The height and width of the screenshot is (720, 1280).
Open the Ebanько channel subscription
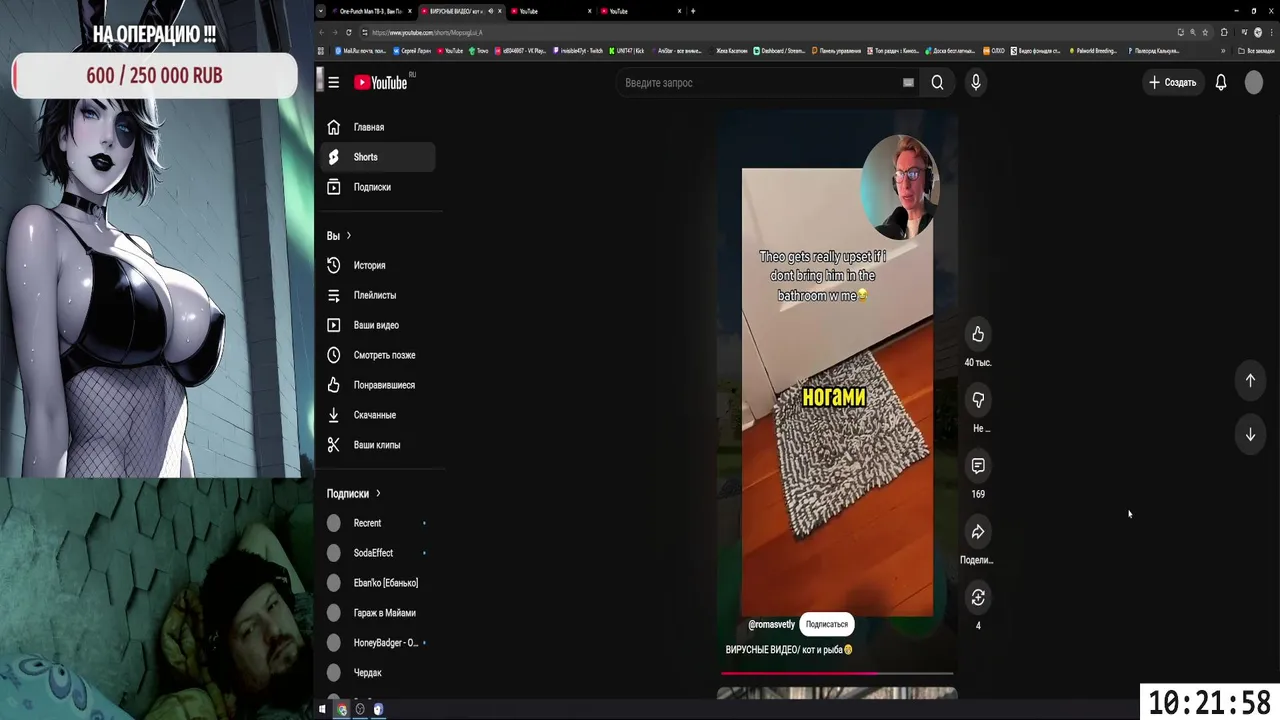pyautogui.click(x=378, y=583)
